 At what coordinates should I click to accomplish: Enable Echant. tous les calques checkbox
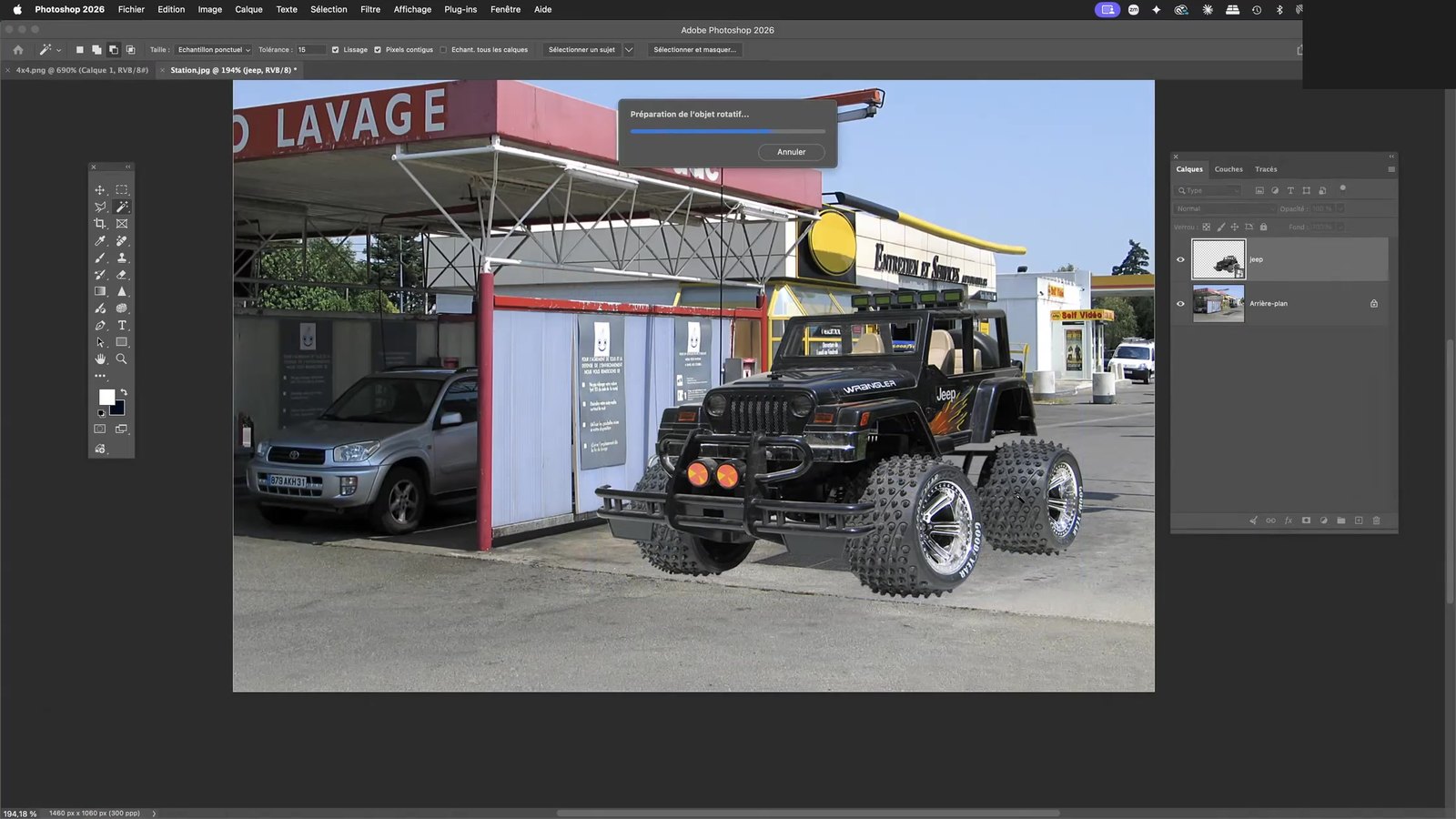click(x=443, y=50)
